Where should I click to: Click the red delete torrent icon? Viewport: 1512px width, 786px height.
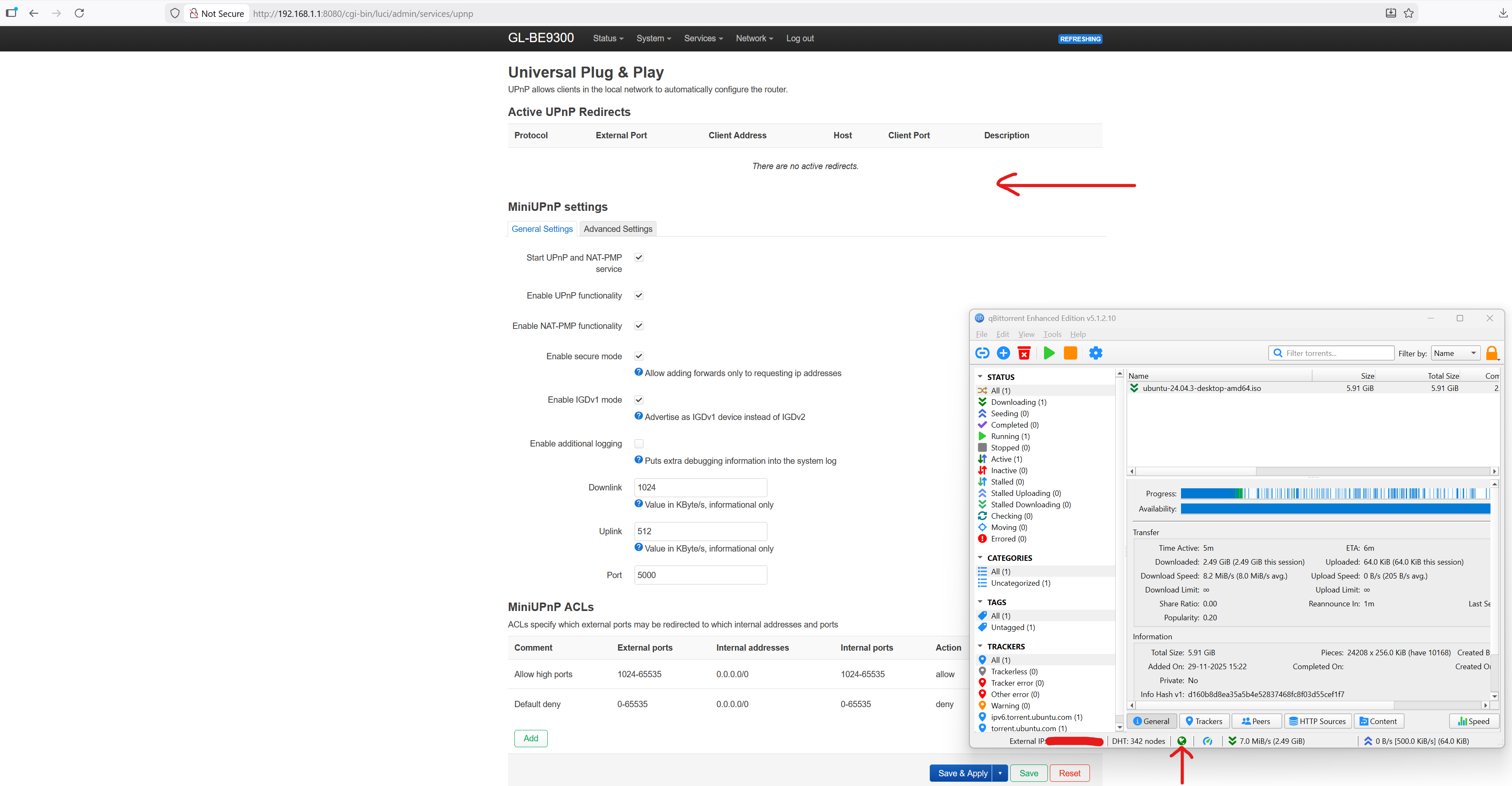1024,353
